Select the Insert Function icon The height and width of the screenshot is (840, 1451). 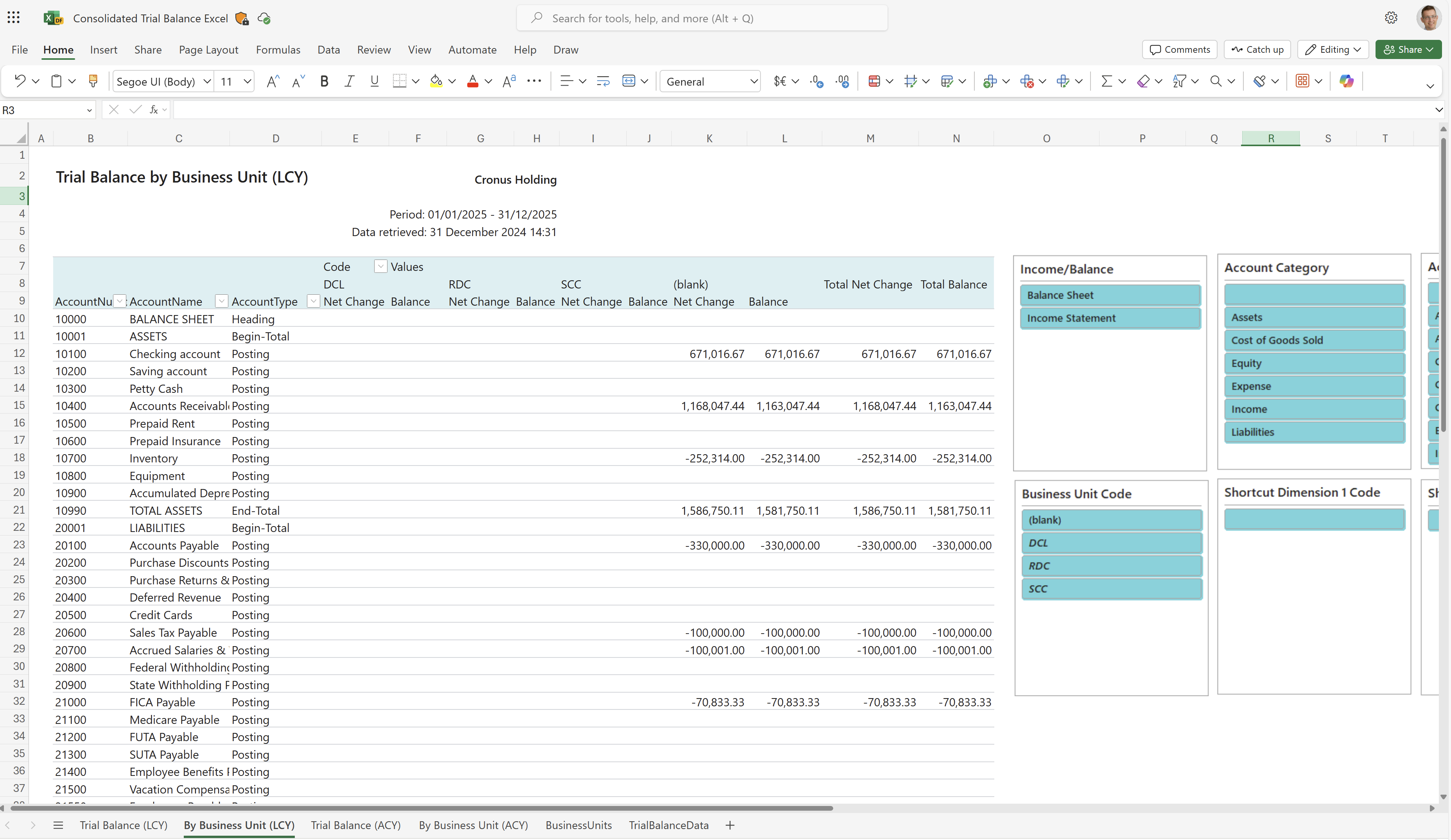click(x=155, y=109)
